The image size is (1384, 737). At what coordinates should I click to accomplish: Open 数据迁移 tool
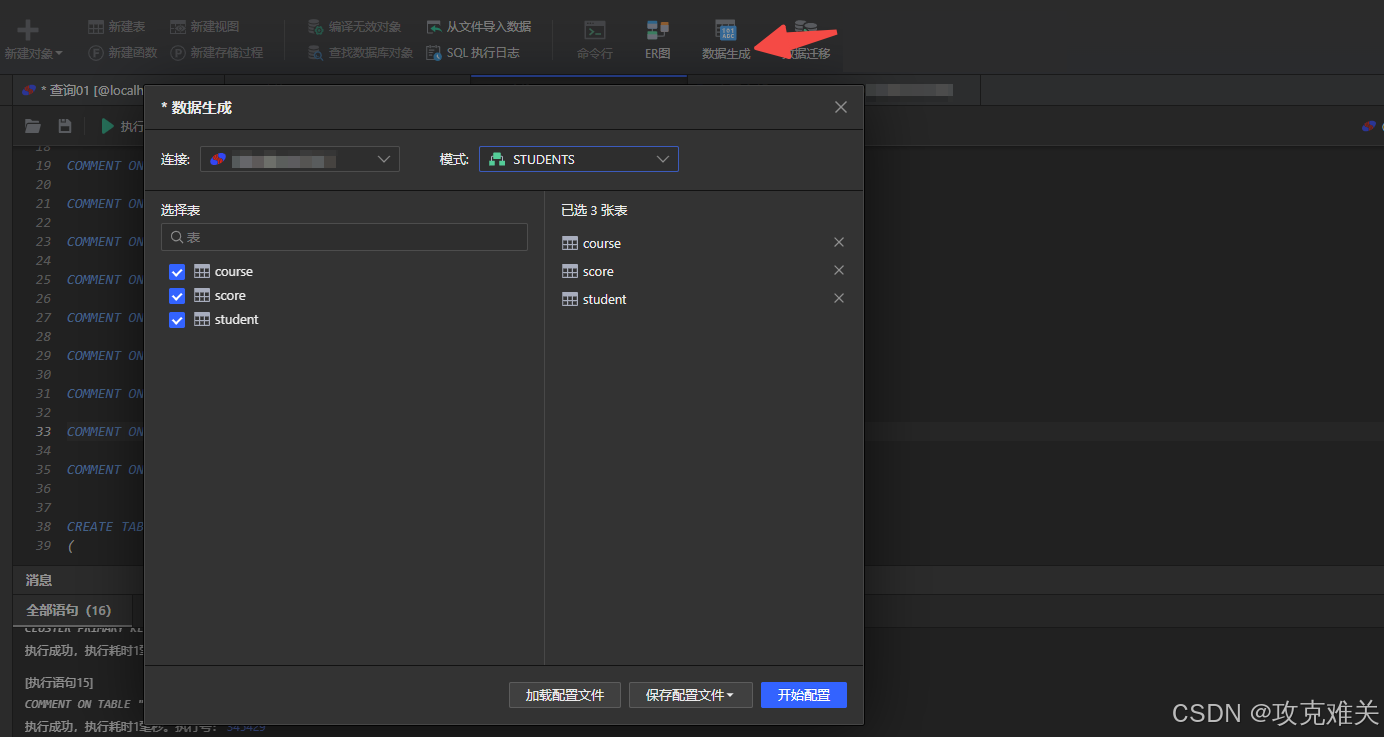(800, 38)
